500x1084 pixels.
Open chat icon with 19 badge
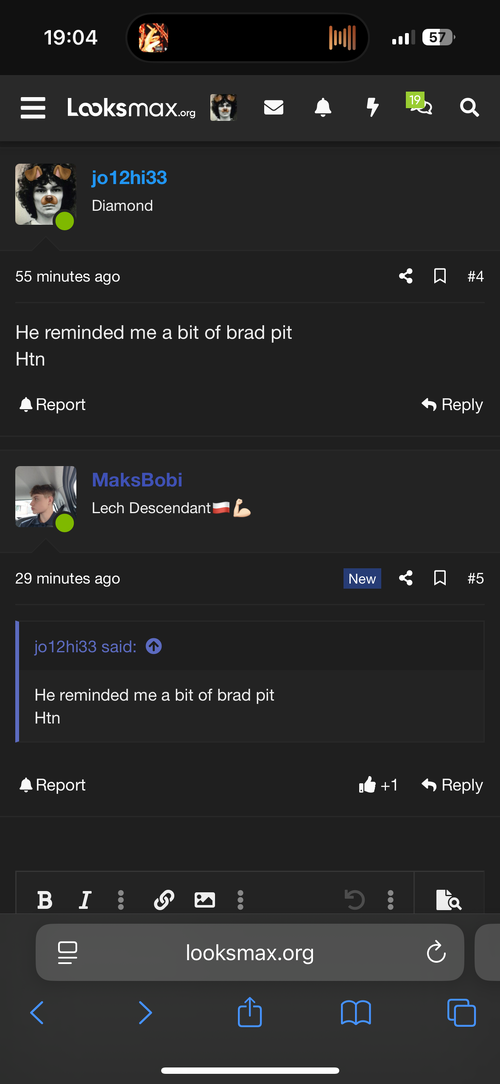tap(419, 104)
